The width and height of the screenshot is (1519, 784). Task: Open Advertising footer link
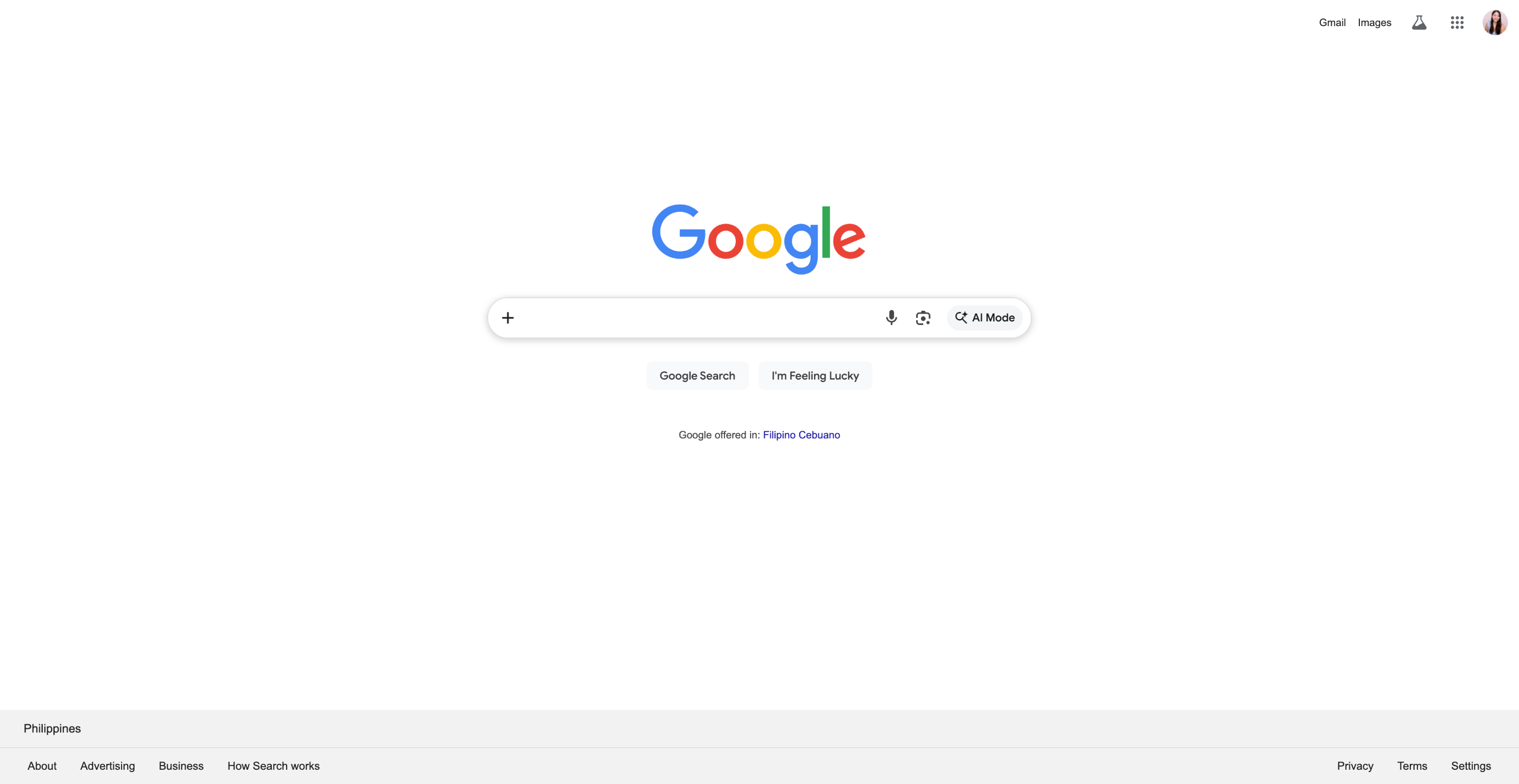[107, 766]
